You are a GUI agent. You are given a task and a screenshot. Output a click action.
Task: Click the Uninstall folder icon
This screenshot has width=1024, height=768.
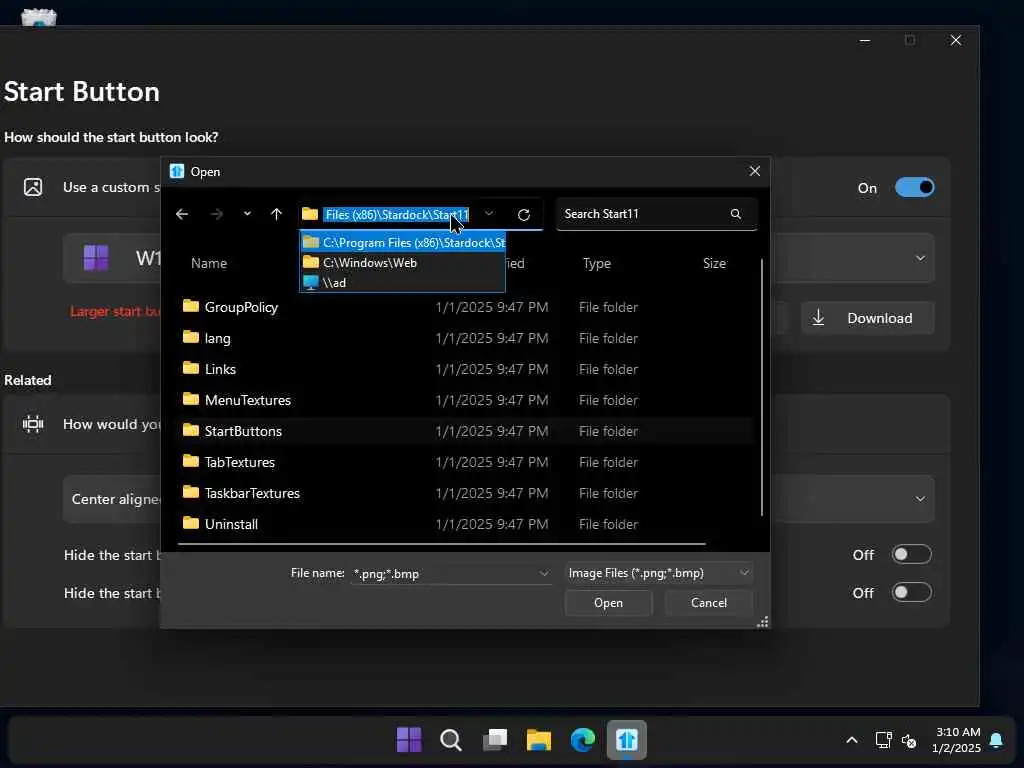pos(191,523)
